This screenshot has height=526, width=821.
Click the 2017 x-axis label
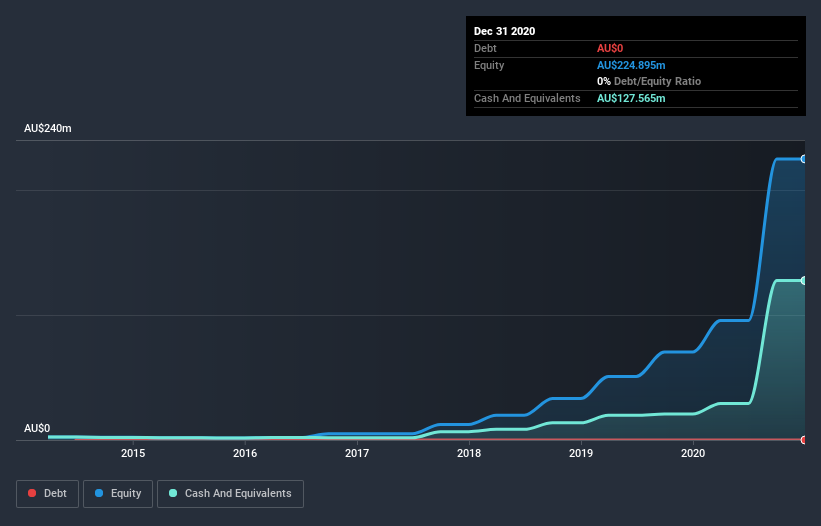pos(357,453)
